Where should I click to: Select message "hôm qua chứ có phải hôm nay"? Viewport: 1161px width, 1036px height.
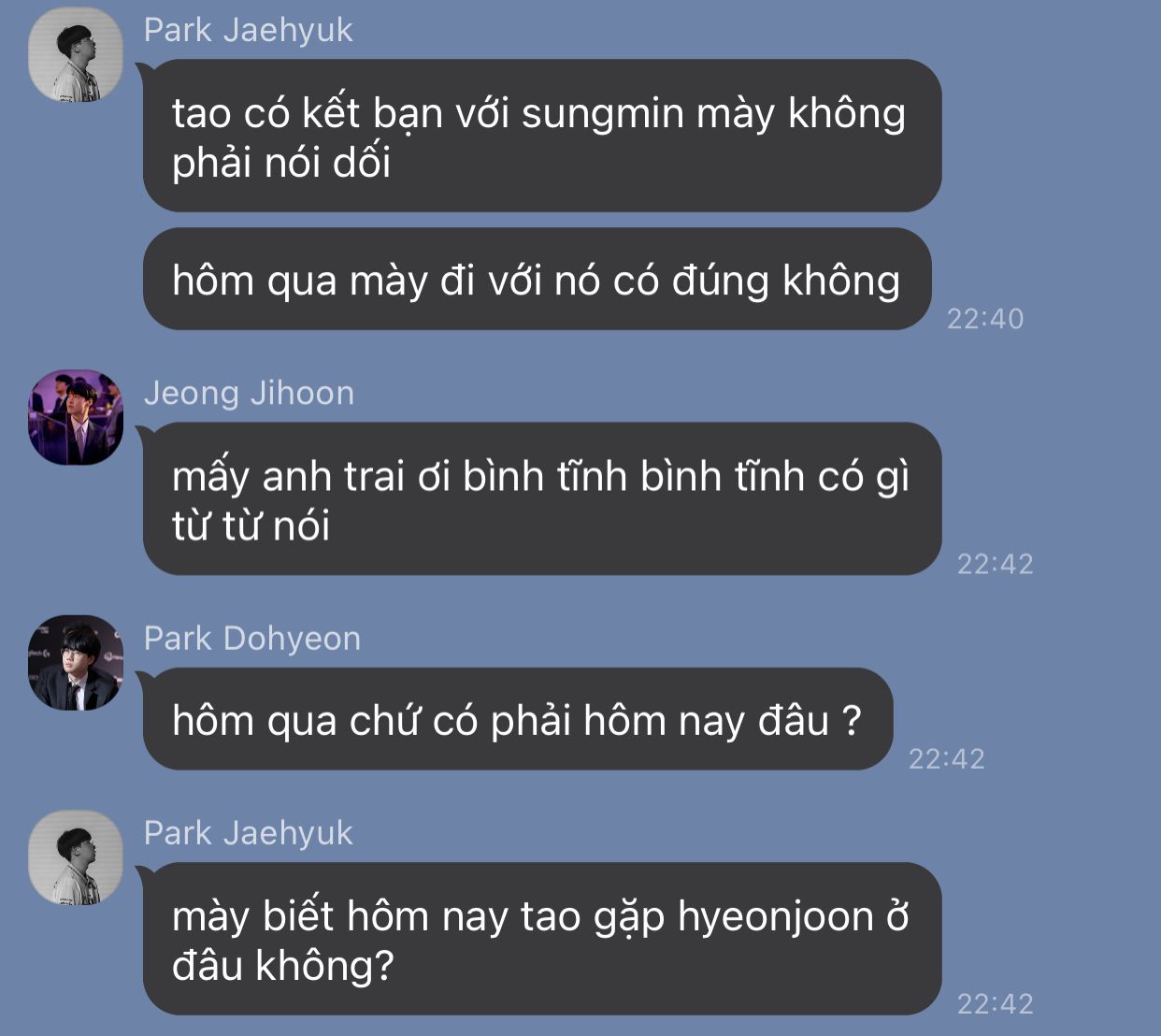[x=518, y=719]
